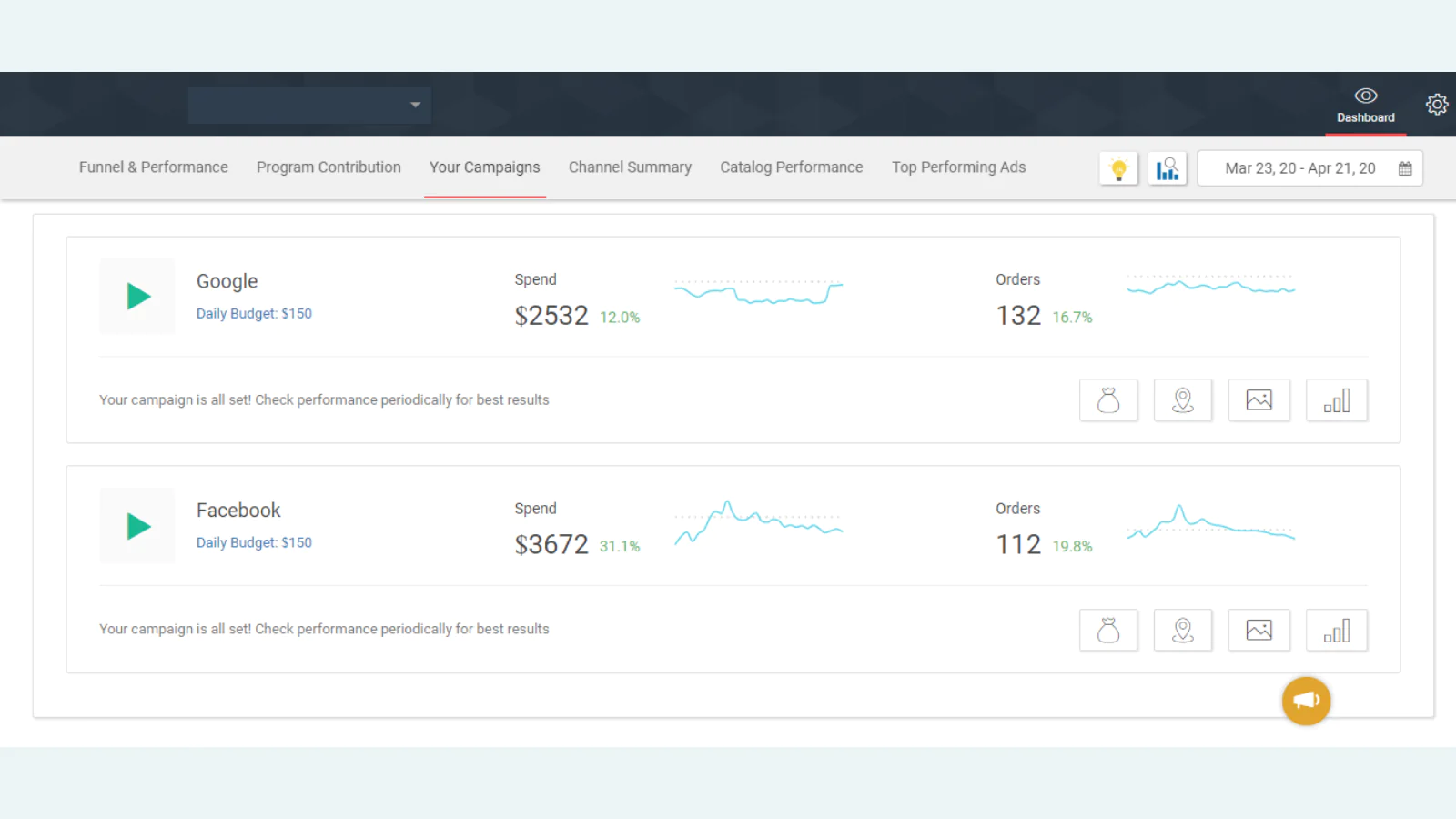Open Google campaign budget money-bag icon

tap(1108, 400)
